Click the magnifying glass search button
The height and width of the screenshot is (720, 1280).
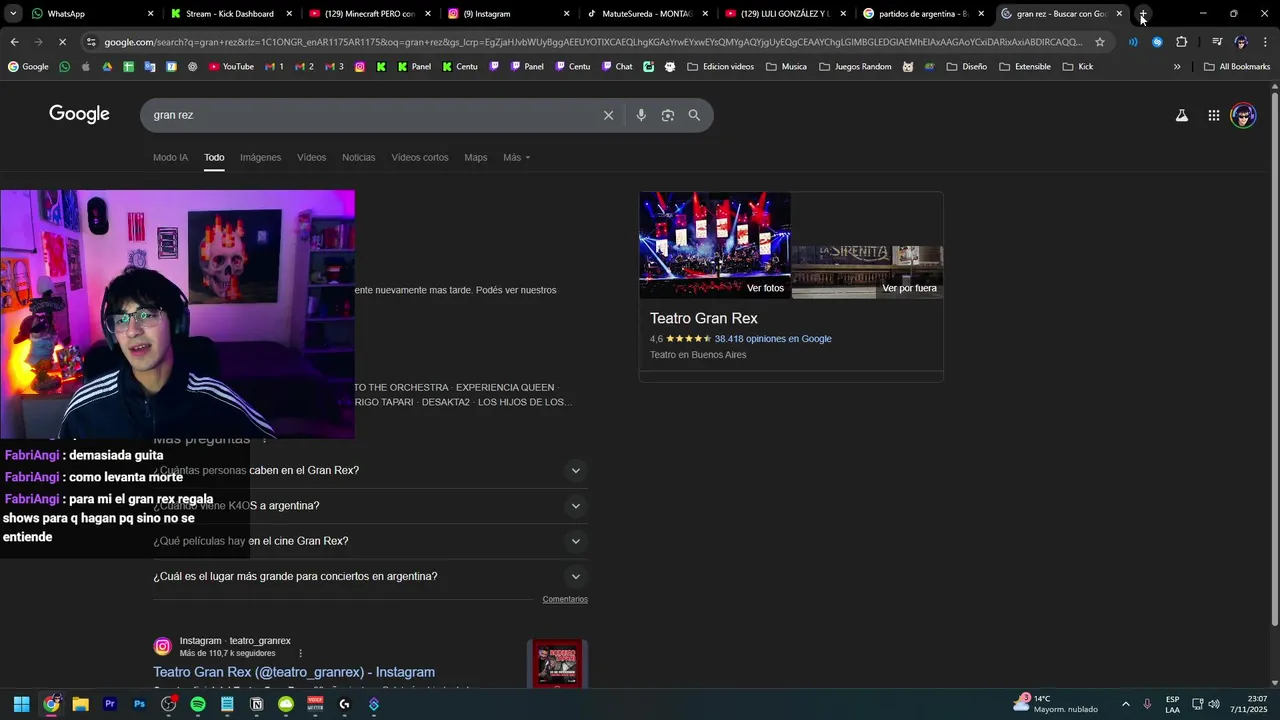tap(694, 115)
